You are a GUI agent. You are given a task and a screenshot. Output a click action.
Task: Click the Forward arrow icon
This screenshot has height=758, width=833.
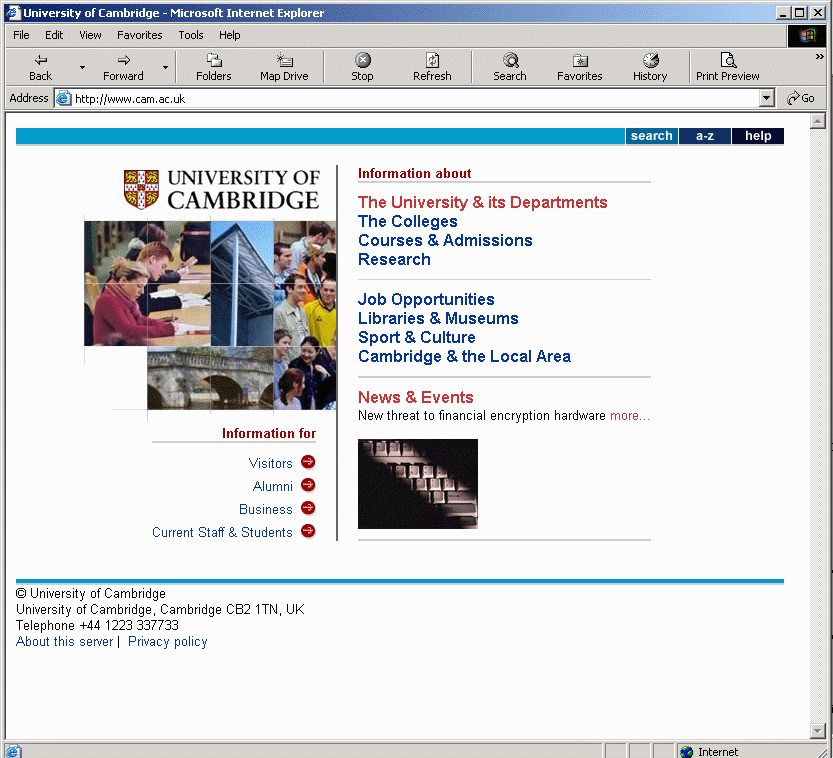pyautogui.click(x=123, y=60)
